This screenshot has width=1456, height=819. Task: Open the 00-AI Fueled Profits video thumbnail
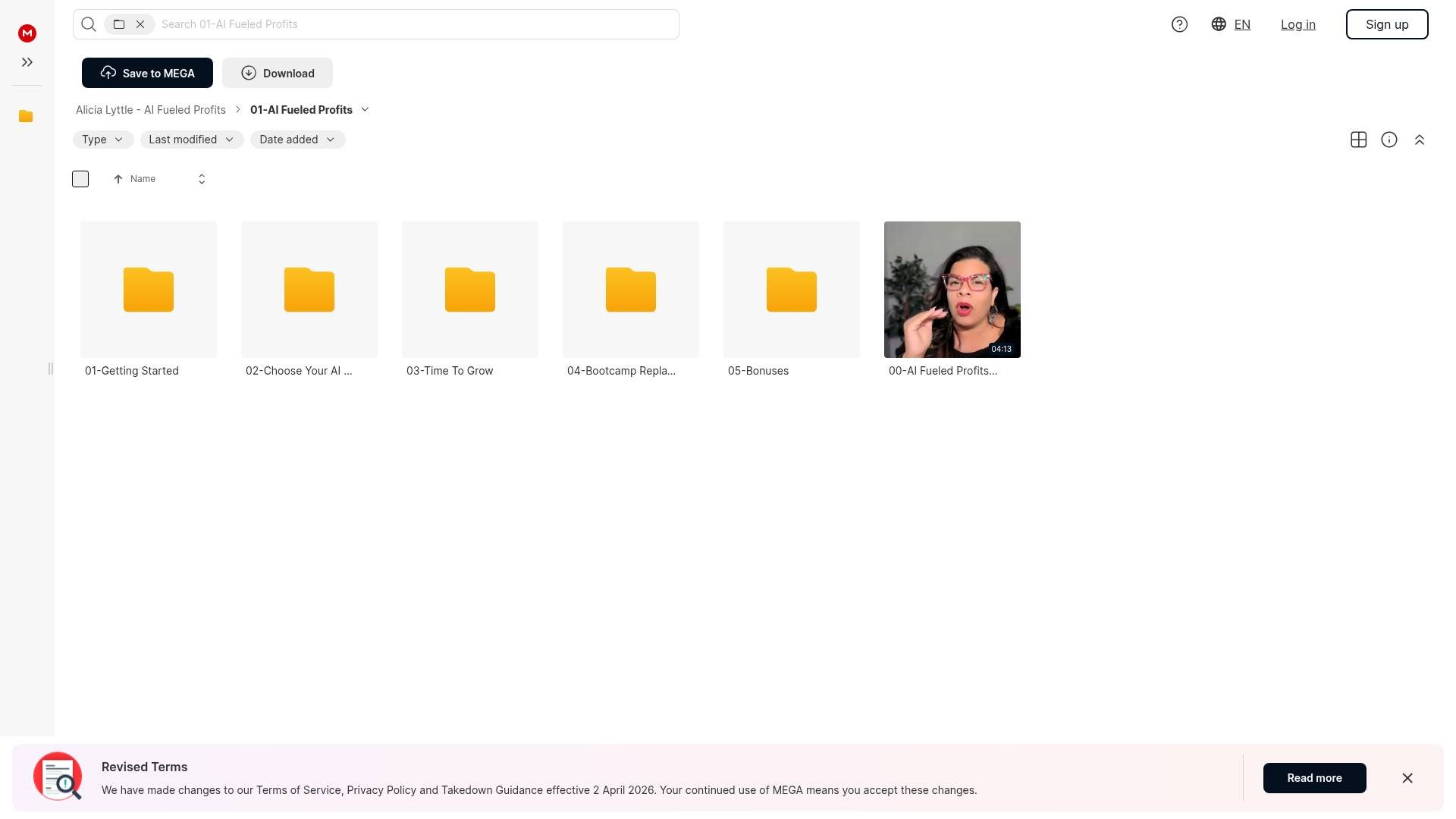pos(952,289)
